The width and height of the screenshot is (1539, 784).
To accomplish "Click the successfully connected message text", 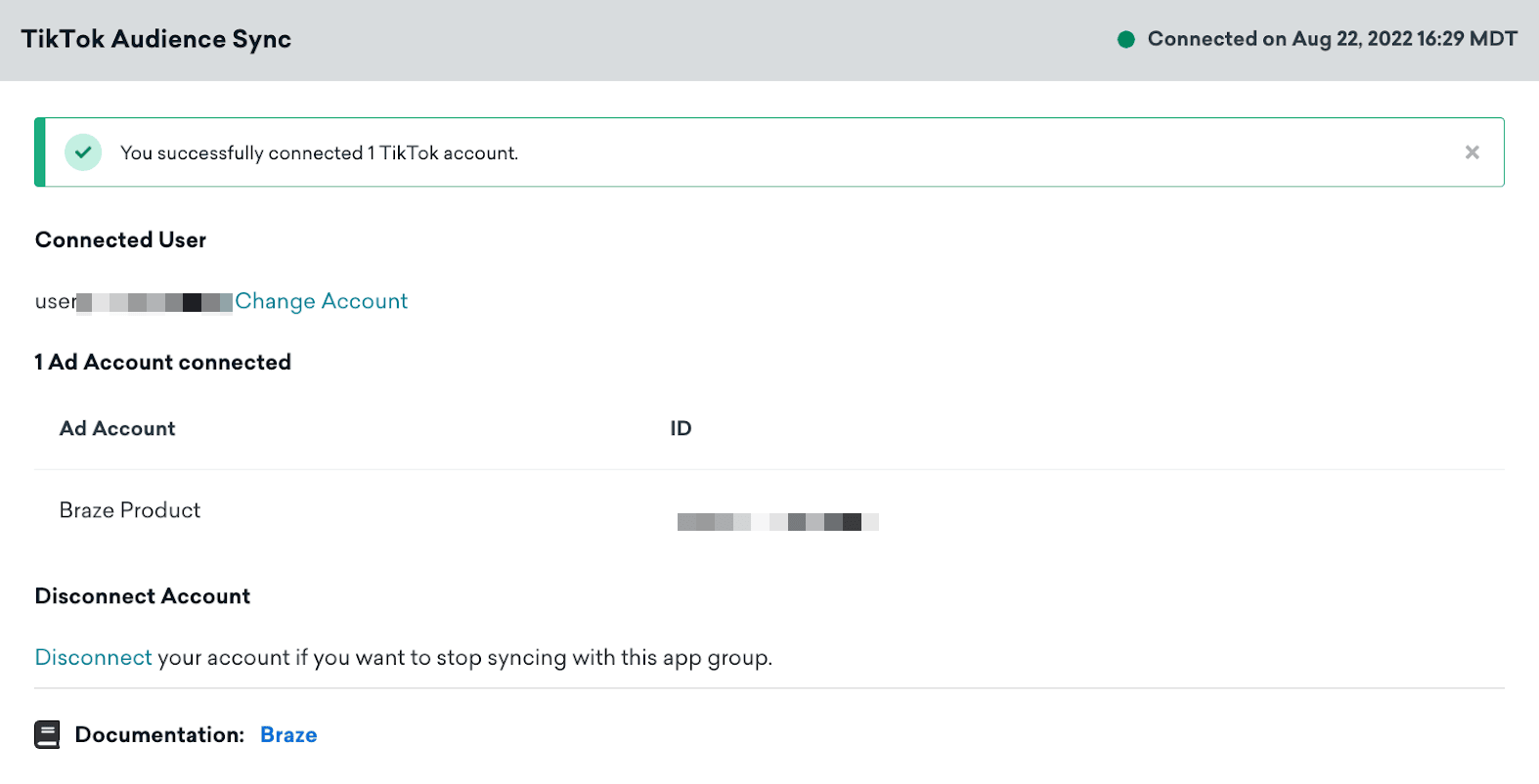I will pos(319,153).
